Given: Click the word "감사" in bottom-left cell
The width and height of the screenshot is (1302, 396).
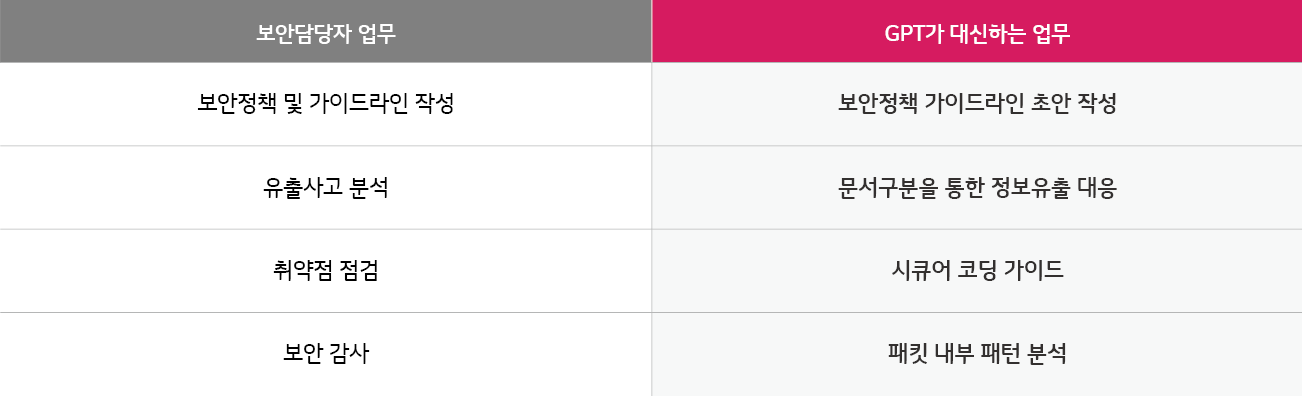Looking at the screenshot, I should [x=350, y=354].
